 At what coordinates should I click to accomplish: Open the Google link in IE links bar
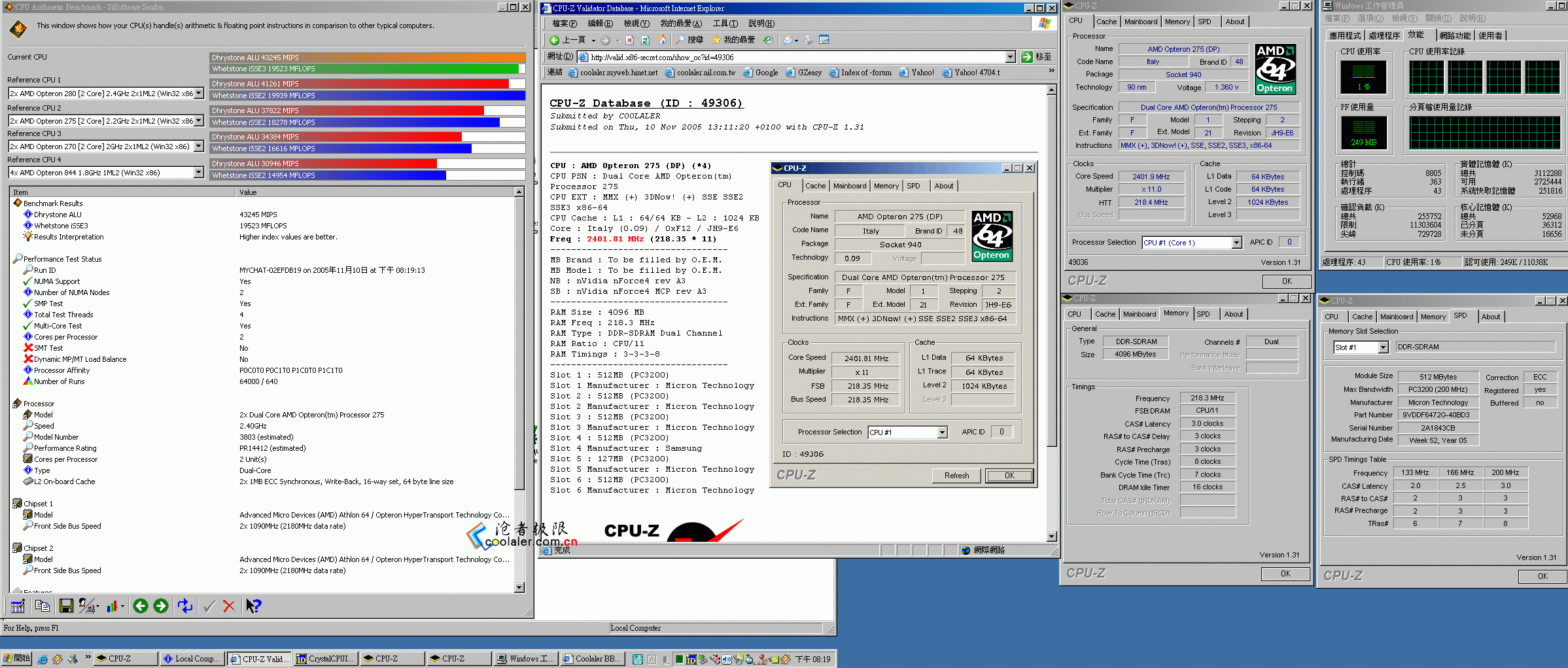click(761, 73)
